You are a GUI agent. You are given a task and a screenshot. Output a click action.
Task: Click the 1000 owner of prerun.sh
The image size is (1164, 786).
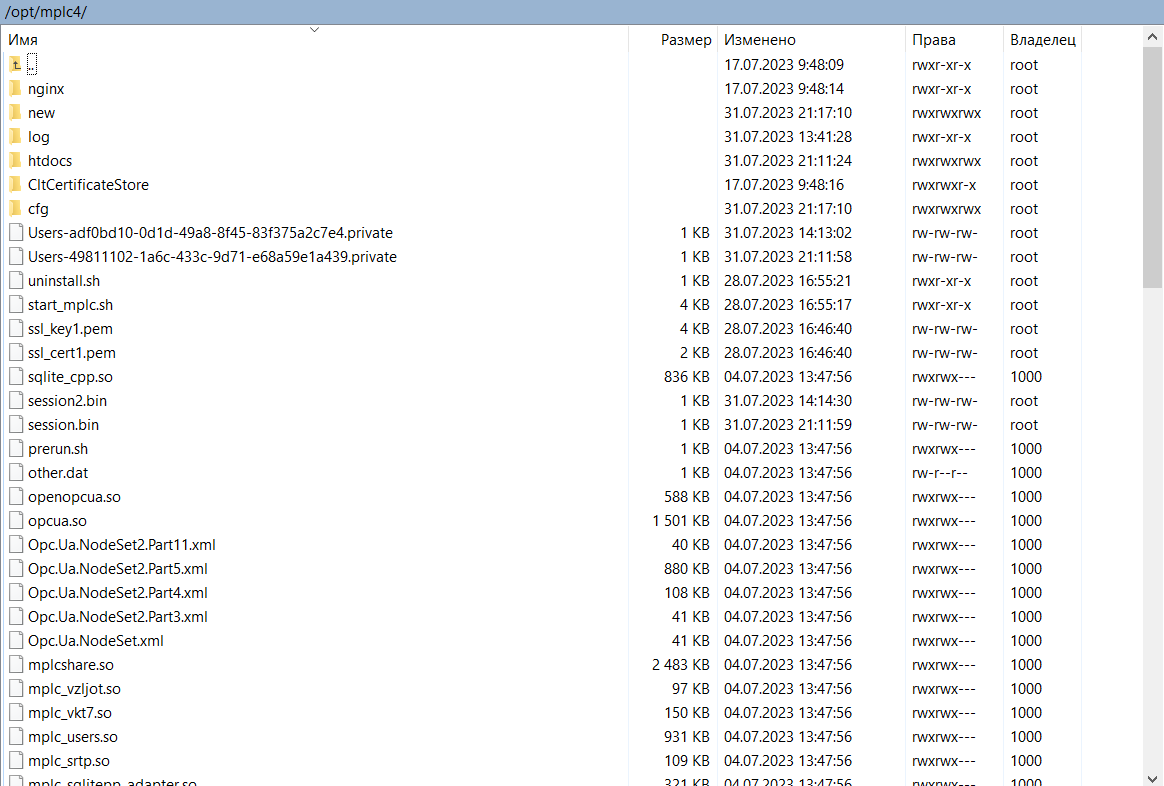click(x=1026, y=449)
